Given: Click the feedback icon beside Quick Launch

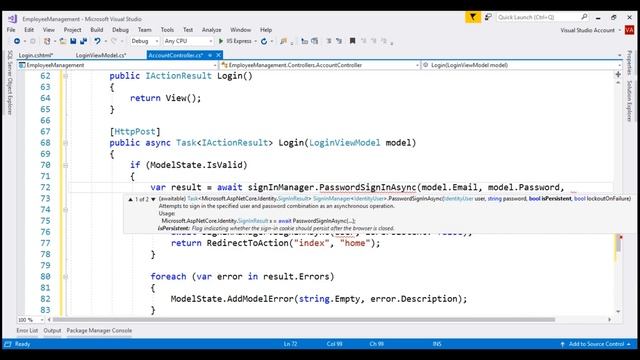Looking at the screenshot, I should coord(488,17).
